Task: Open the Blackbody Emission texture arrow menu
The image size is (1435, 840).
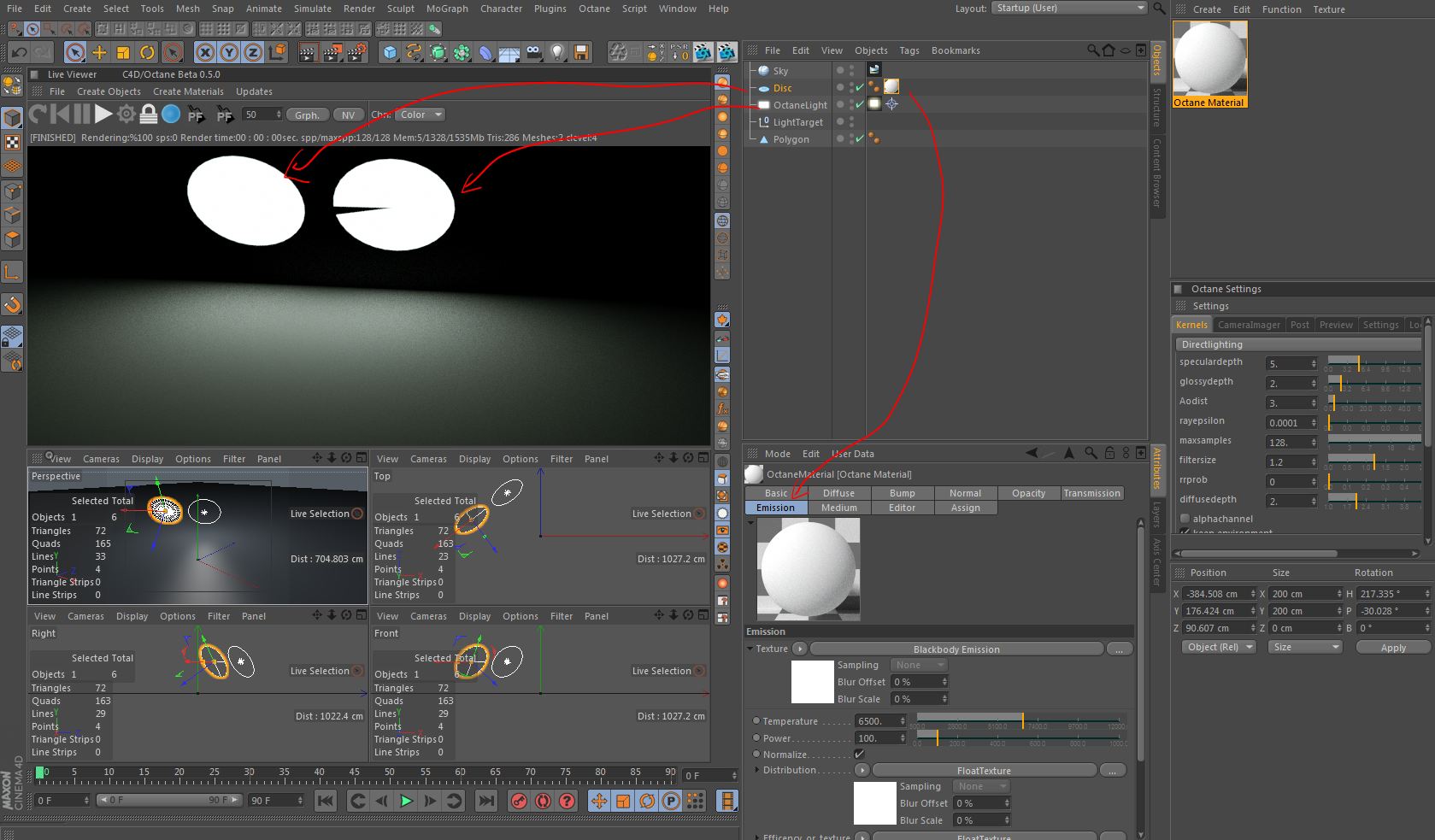Action: click(800, 649)
